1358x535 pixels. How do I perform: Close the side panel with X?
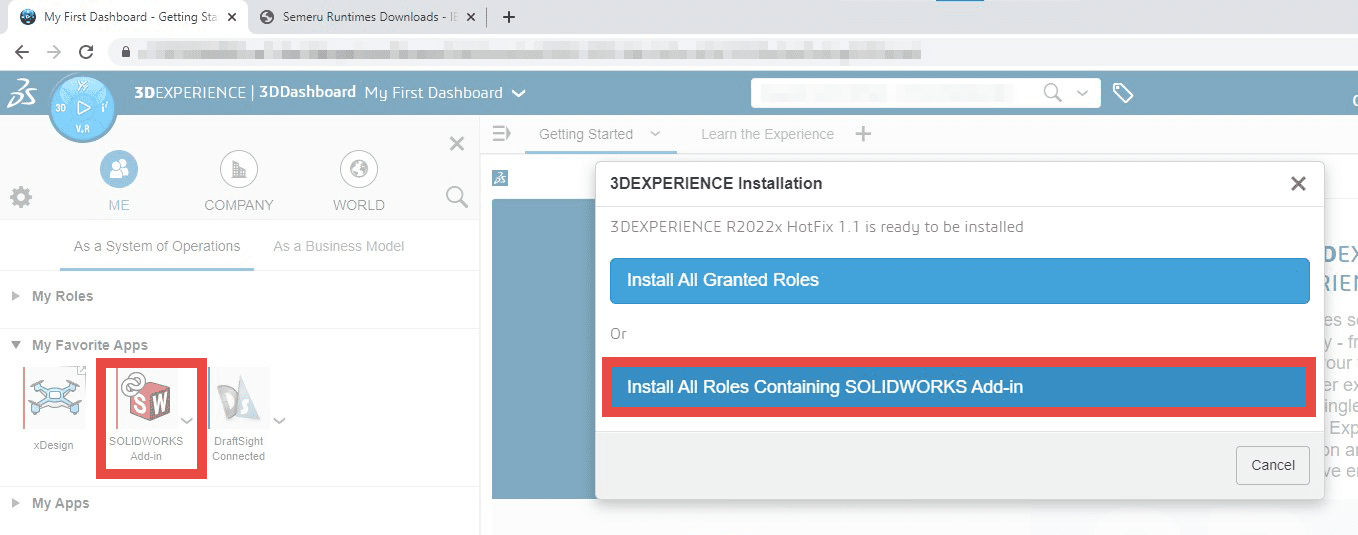click(x=457, y=144)
